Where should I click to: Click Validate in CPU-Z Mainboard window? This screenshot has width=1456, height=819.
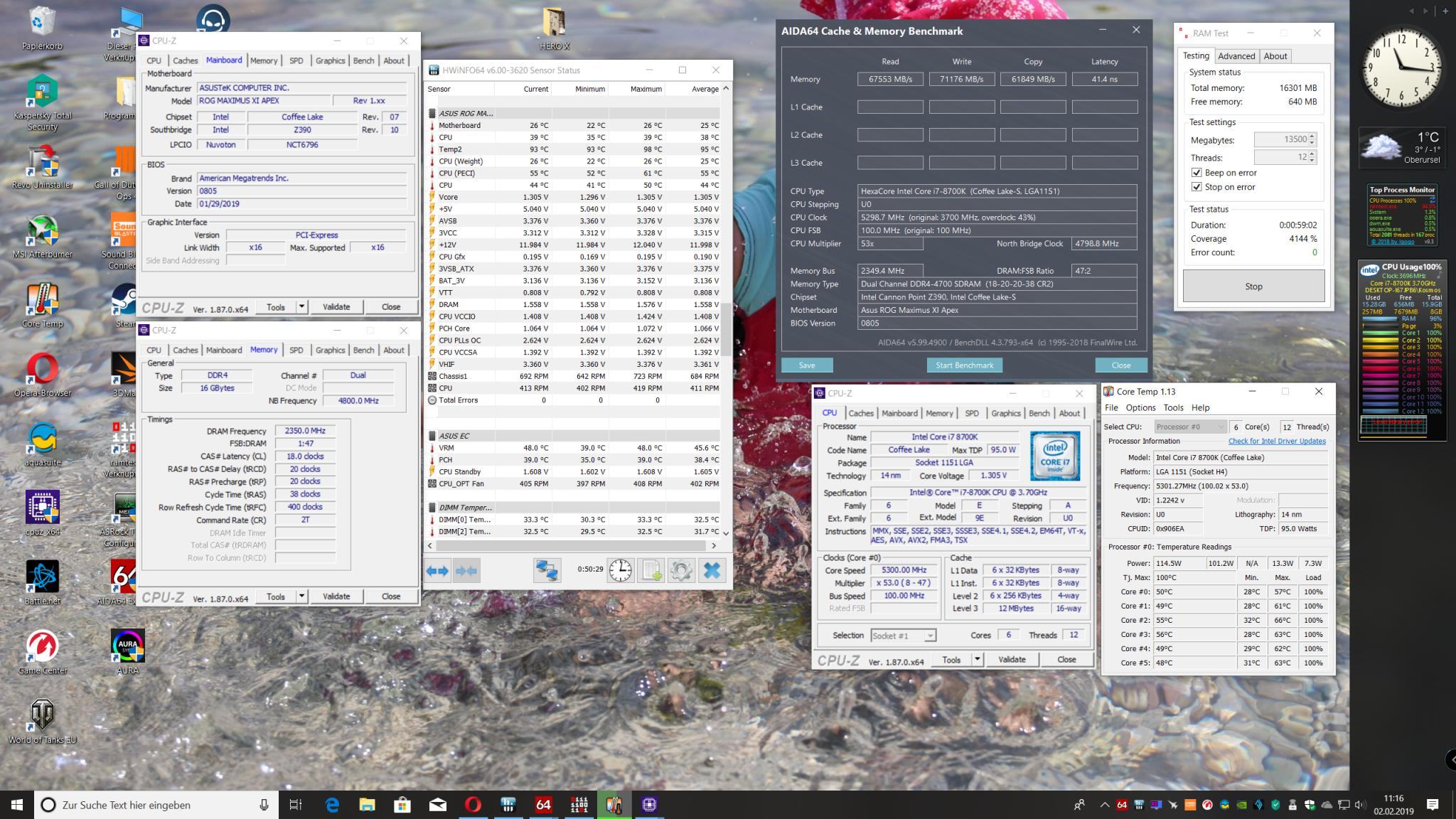pos(336,306)
